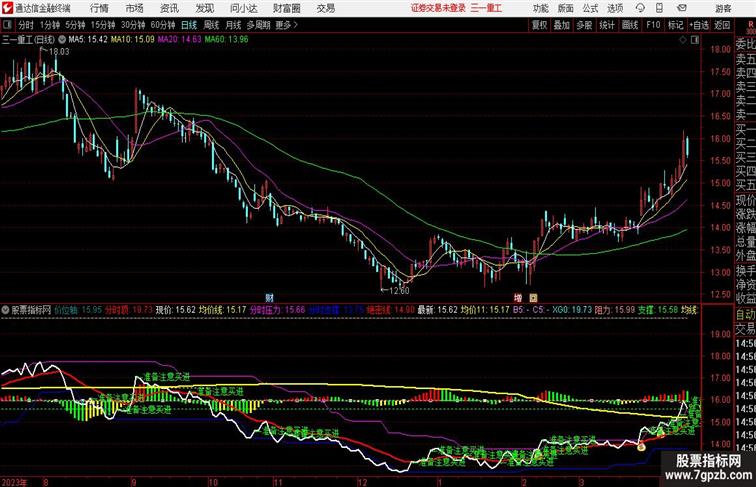
Task: Click the settings circle icon beside 三一重工(日线)
Action: click(62, 40)
